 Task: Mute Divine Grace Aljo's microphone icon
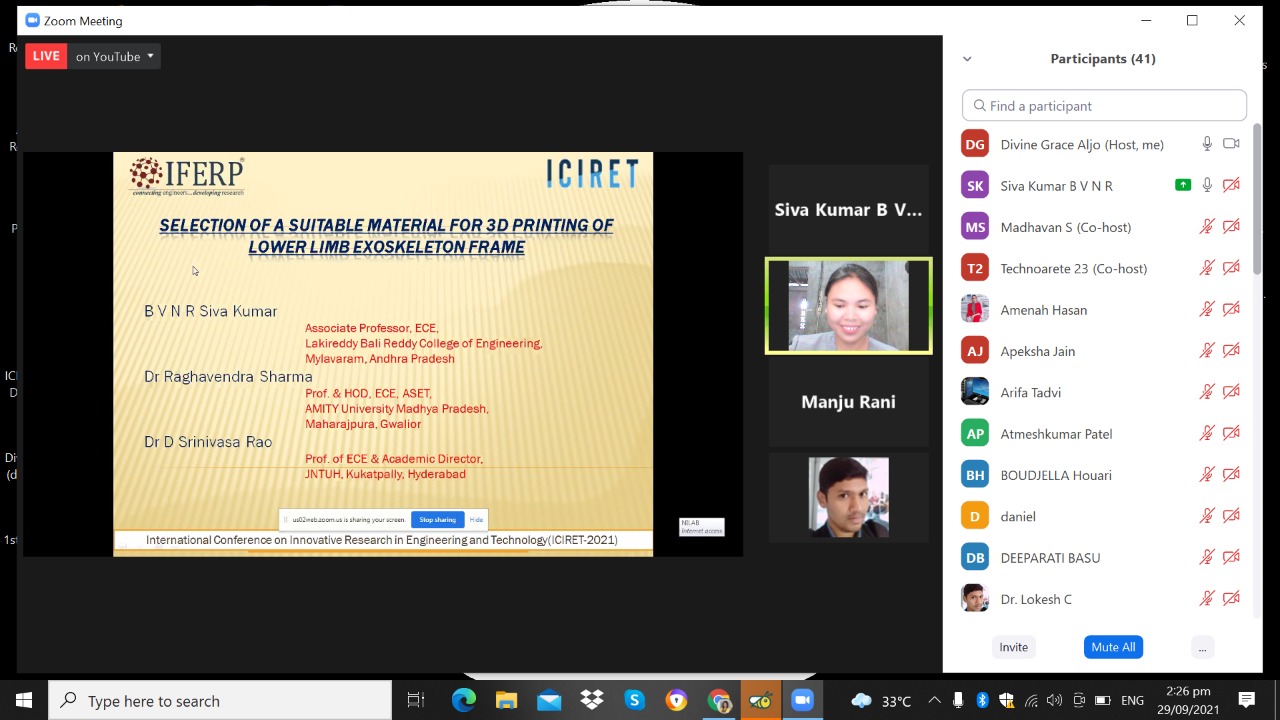[1207, 144]
